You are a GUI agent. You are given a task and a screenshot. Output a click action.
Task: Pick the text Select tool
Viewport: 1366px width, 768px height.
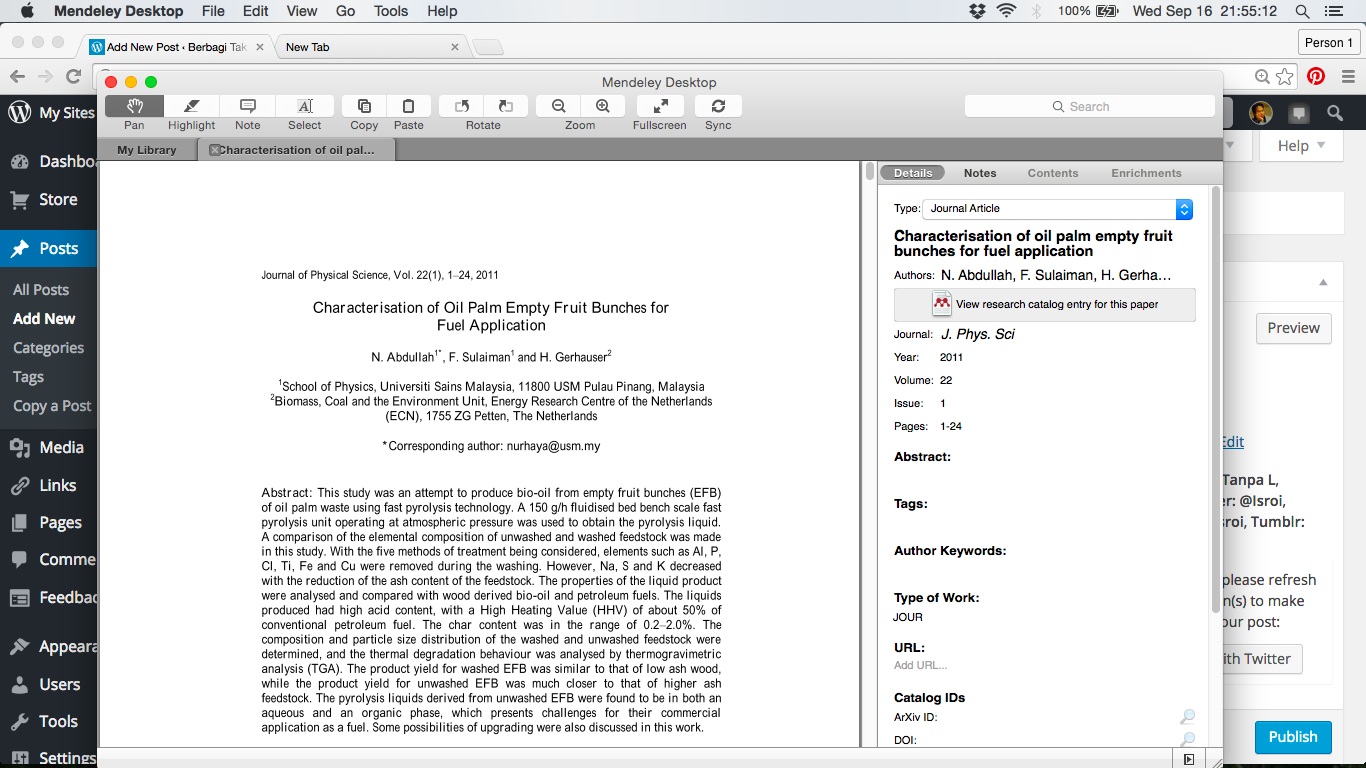coord(305,107)
